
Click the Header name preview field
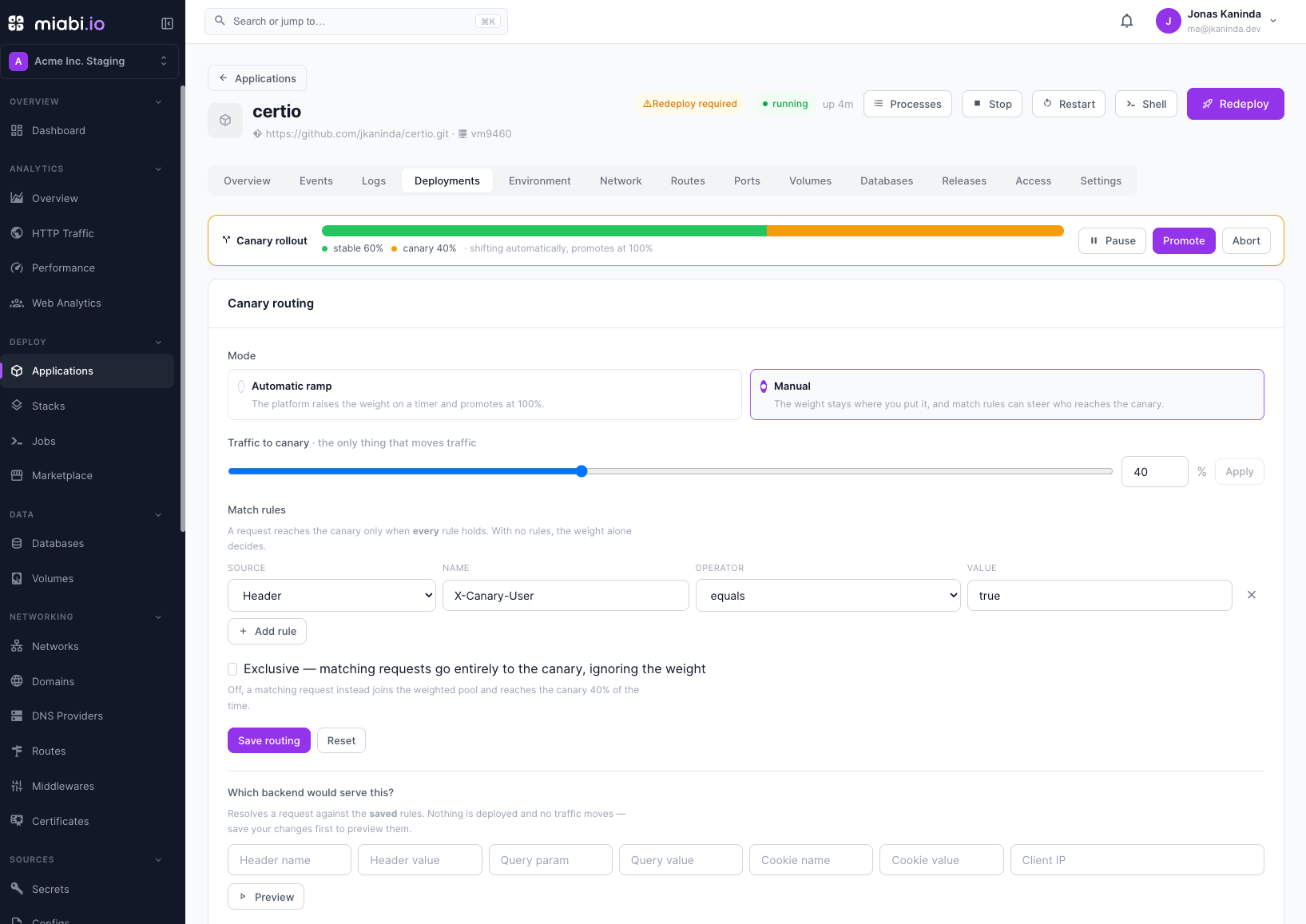click(289, 860)
